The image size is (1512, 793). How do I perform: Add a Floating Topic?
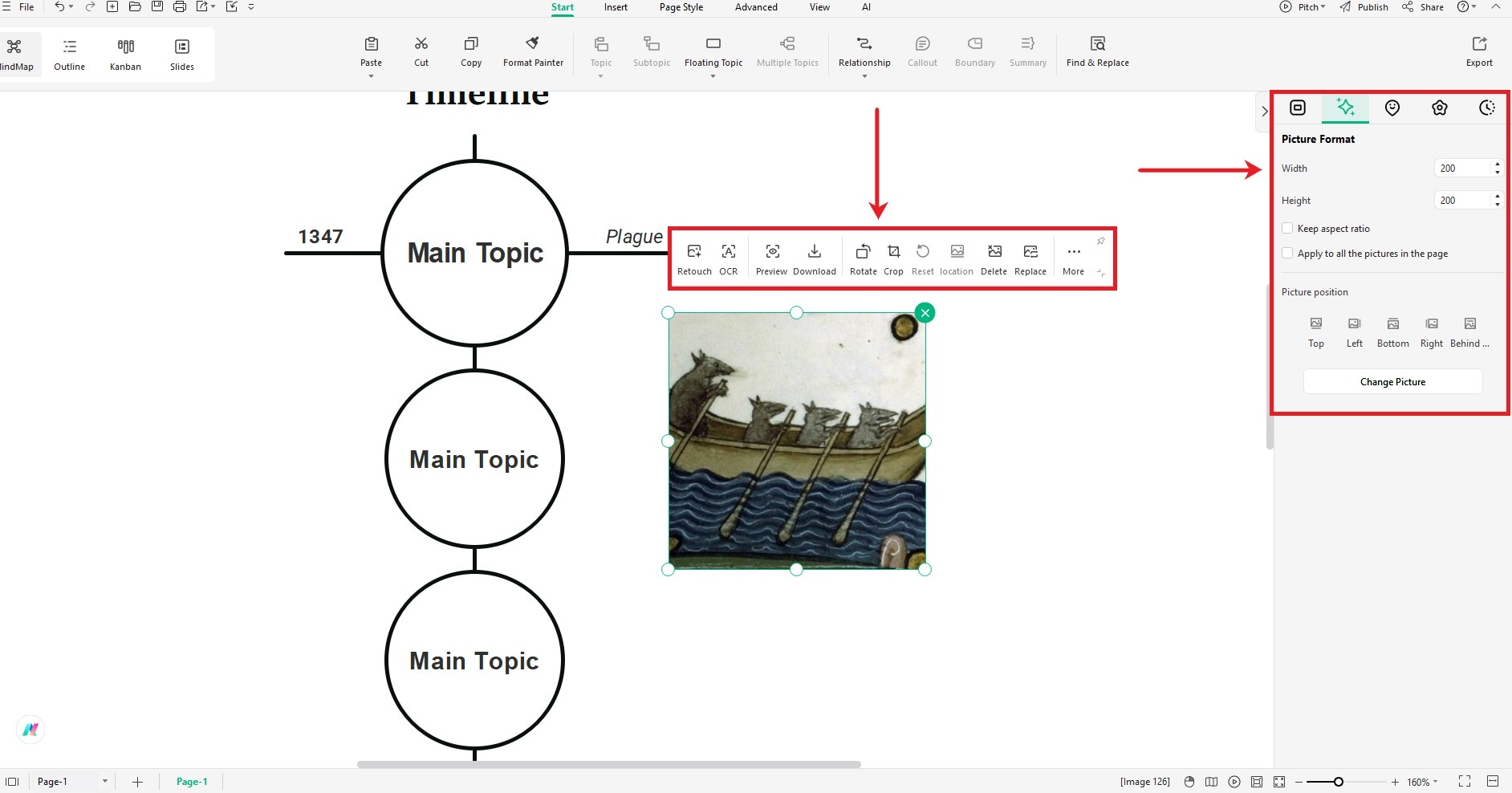click(713, 51)
